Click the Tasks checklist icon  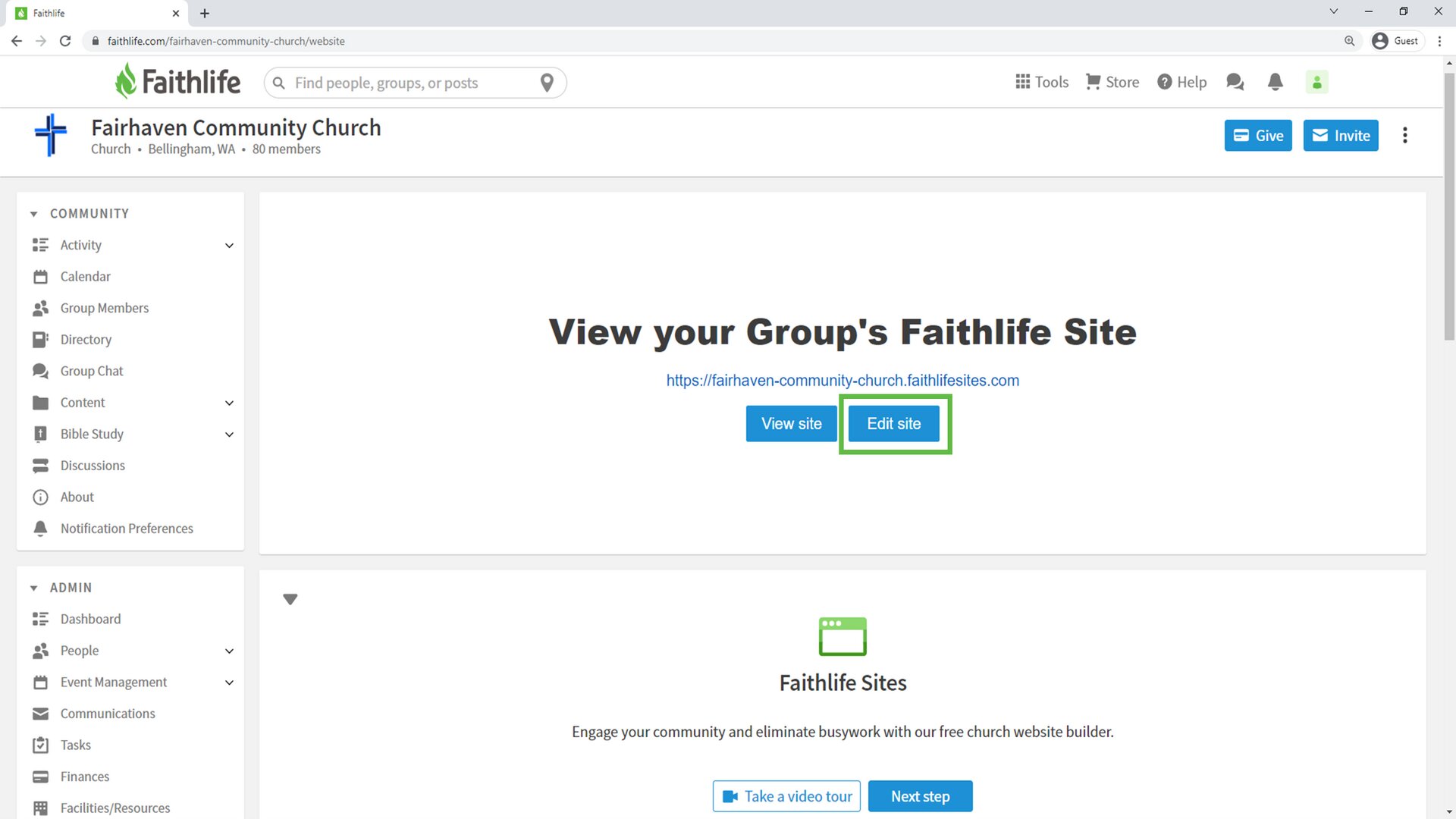40,745
